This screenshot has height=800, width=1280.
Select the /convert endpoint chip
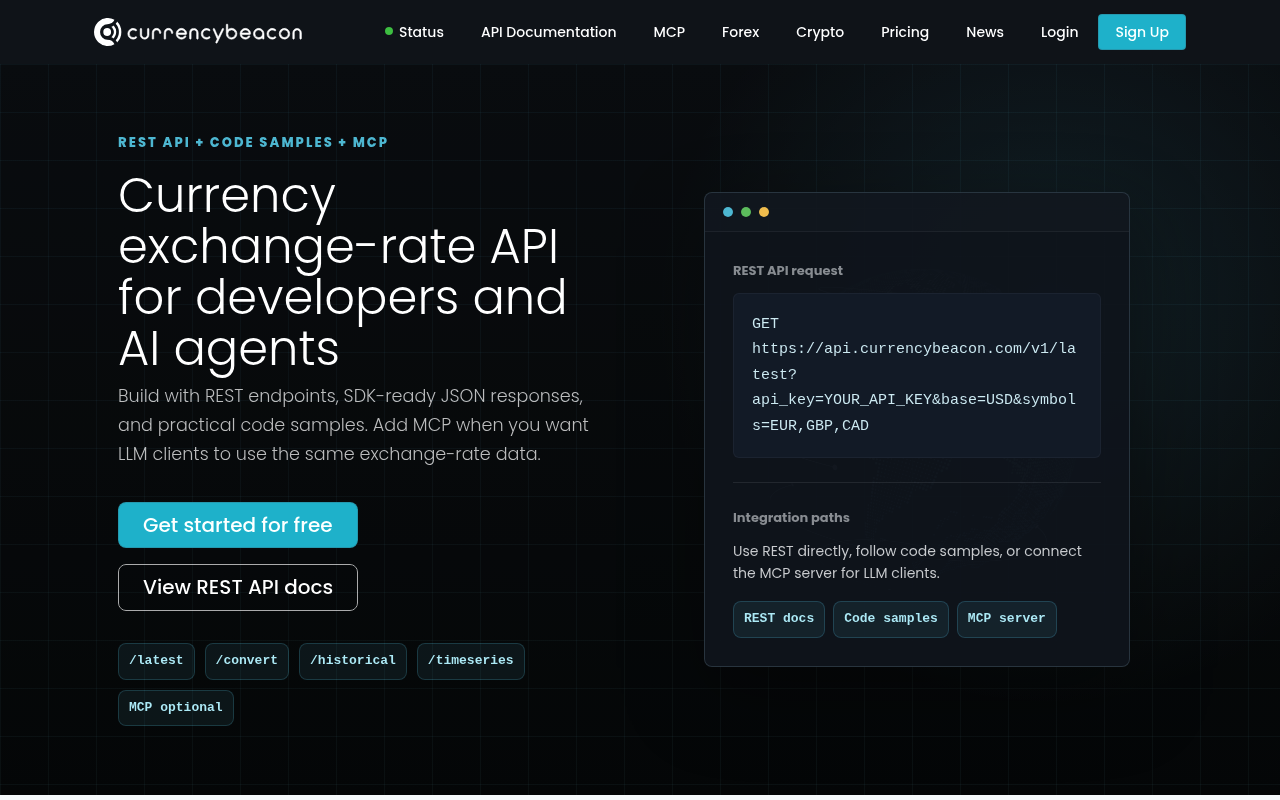(x=247, y=661)
